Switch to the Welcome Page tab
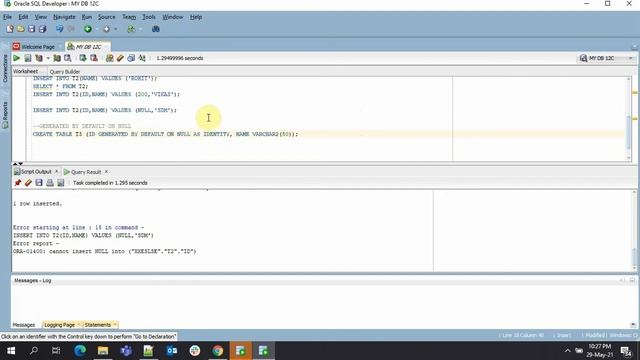 [x=38, y=47]
